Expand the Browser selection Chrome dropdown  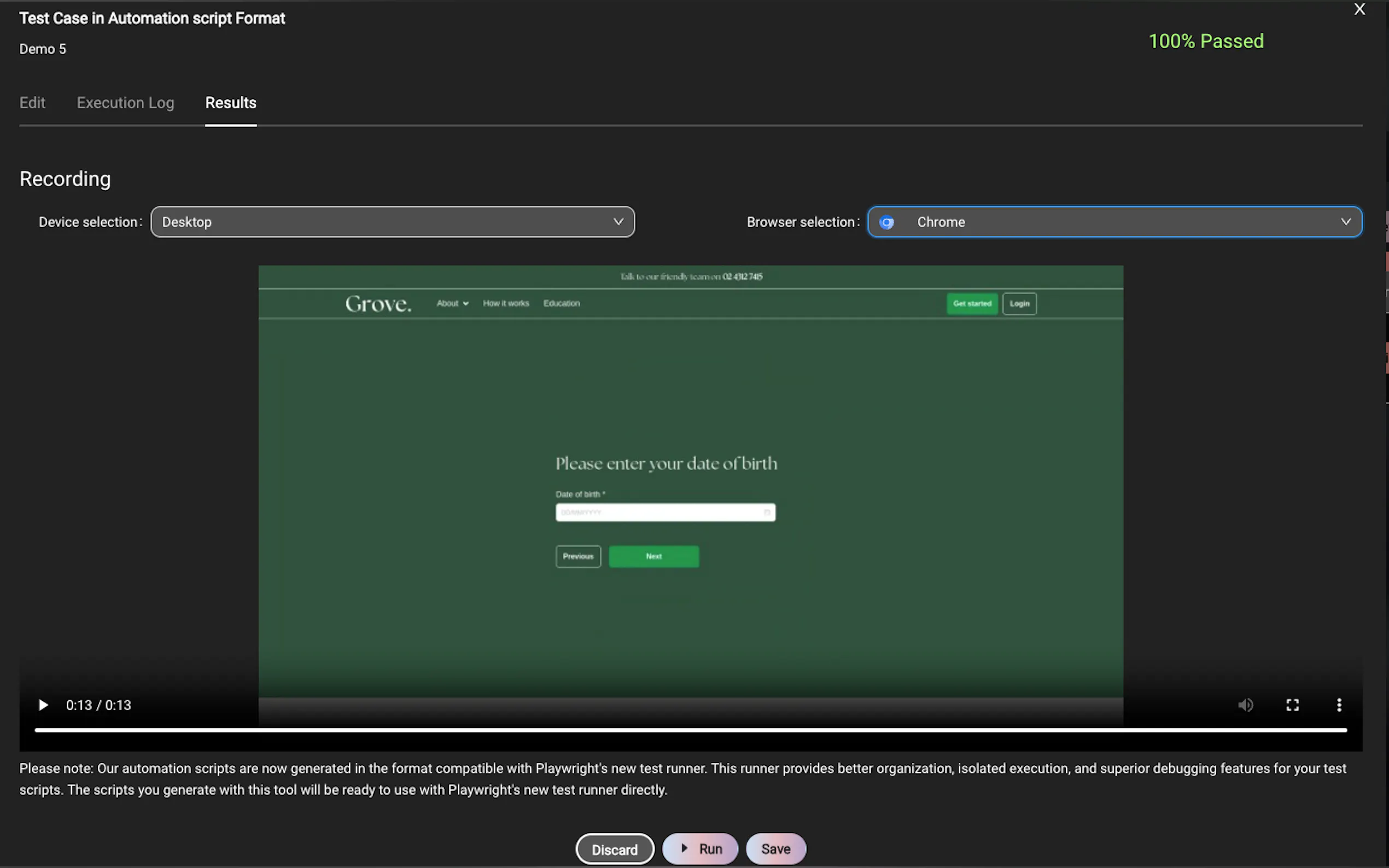point(1114,222)
